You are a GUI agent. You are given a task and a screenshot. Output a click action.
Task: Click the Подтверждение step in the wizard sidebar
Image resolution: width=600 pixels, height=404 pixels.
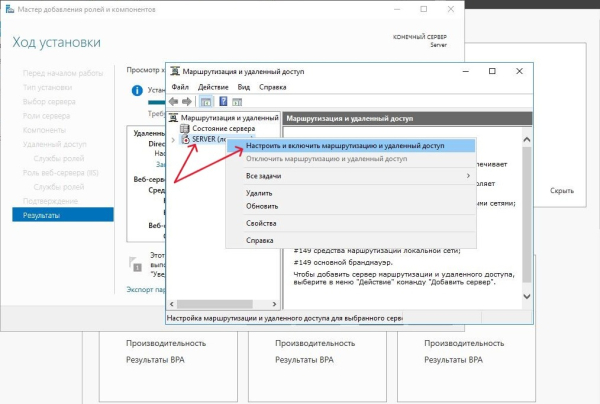click(50, 201)
